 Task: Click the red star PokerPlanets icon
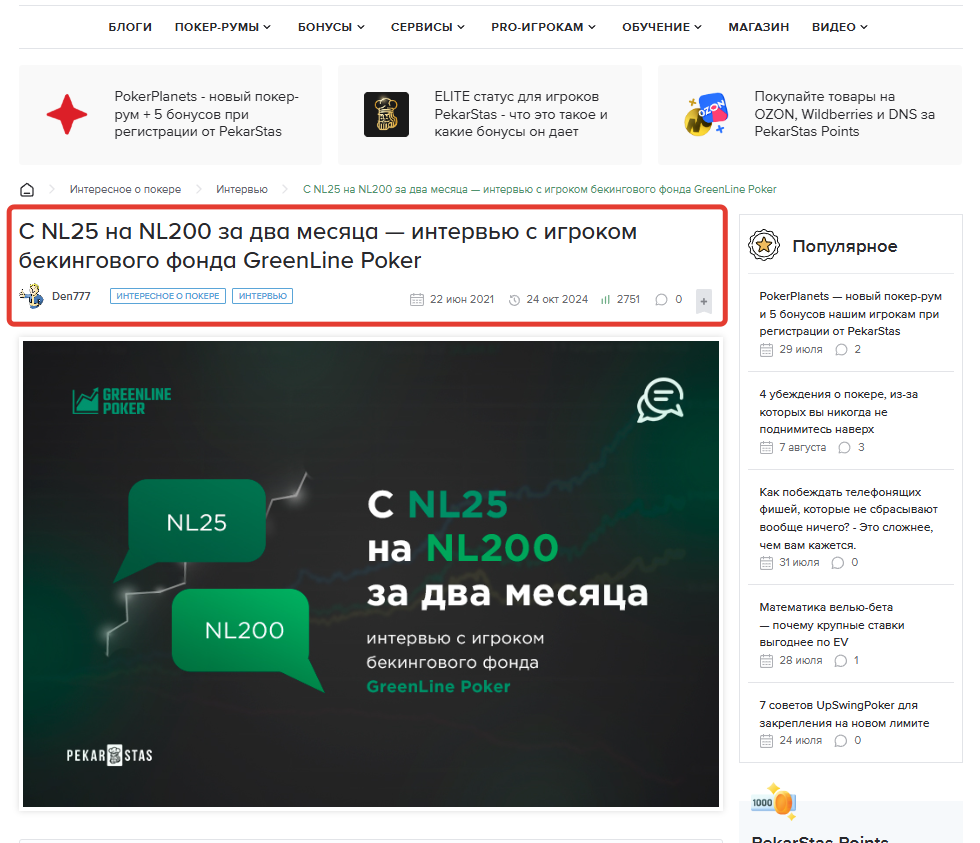point(67,114)
